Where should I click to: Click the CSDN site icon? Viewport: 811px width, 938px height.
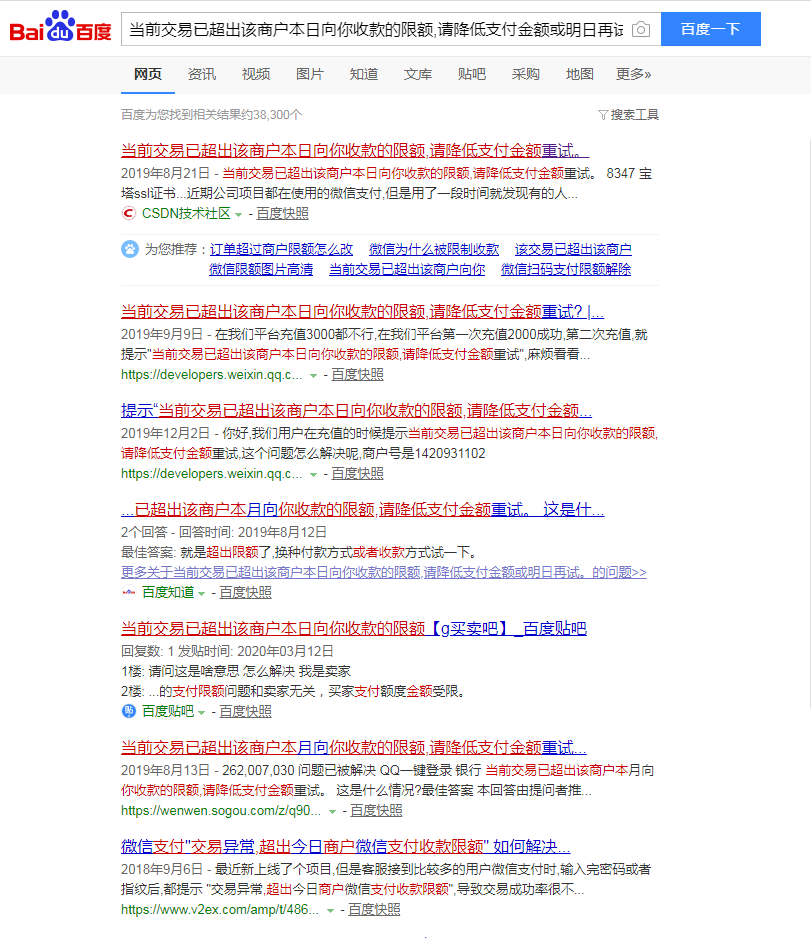click(129, 214)
